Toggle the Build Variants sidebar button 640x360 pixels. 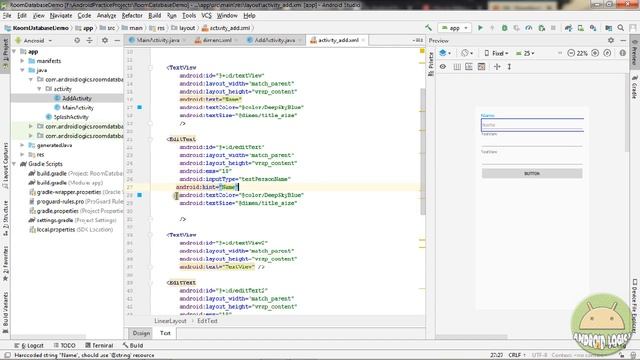click(5, 312)
